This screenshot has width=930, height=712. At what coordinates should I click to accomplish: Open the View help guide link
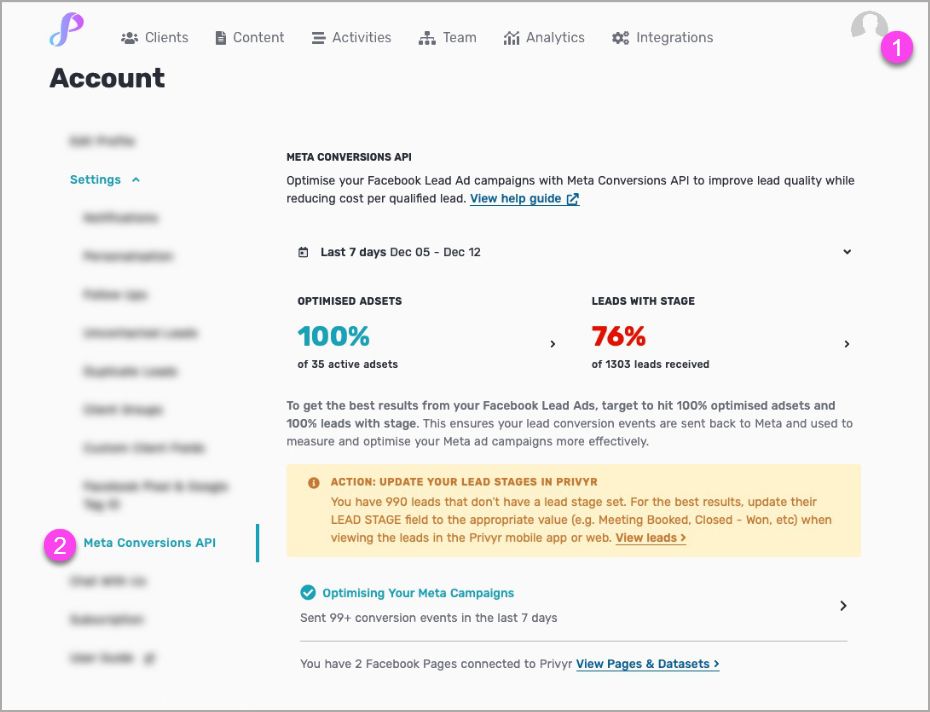(x=515, y=199)
